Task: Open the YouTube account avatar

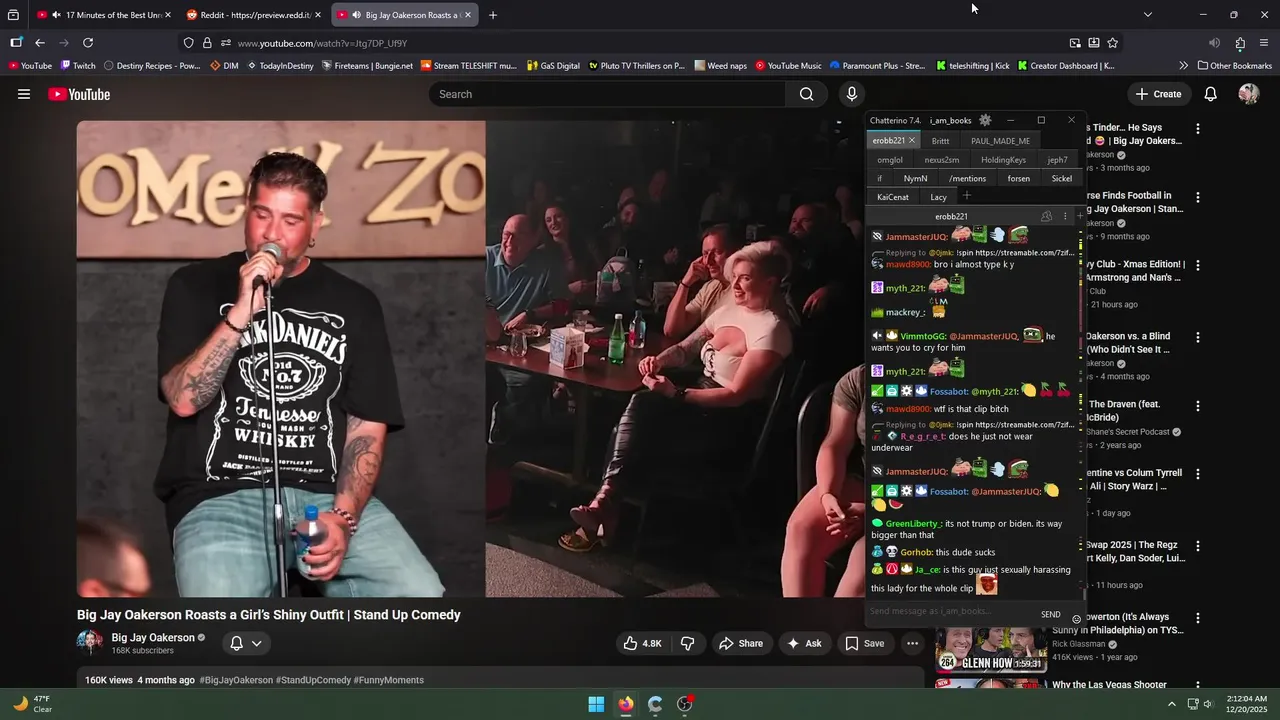Action: 1248,94
